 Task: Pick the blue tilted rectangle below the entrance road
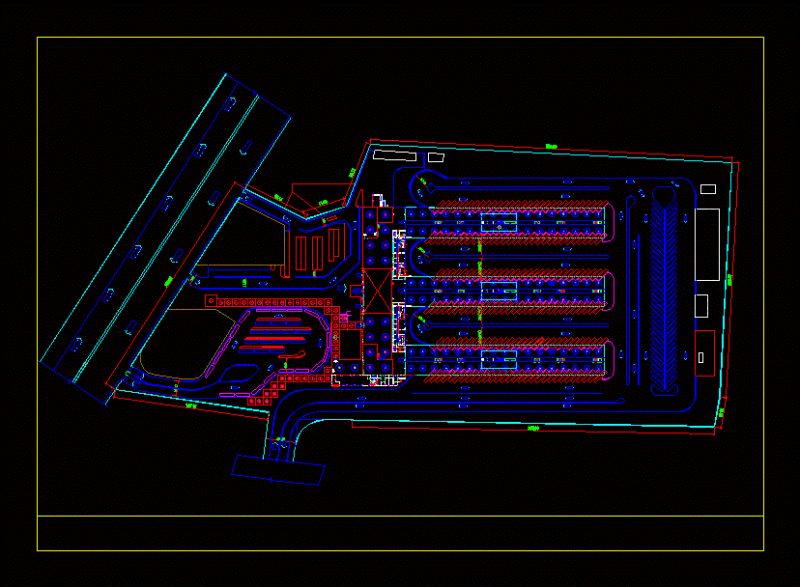pyautogui.click(x=278, y=470)
